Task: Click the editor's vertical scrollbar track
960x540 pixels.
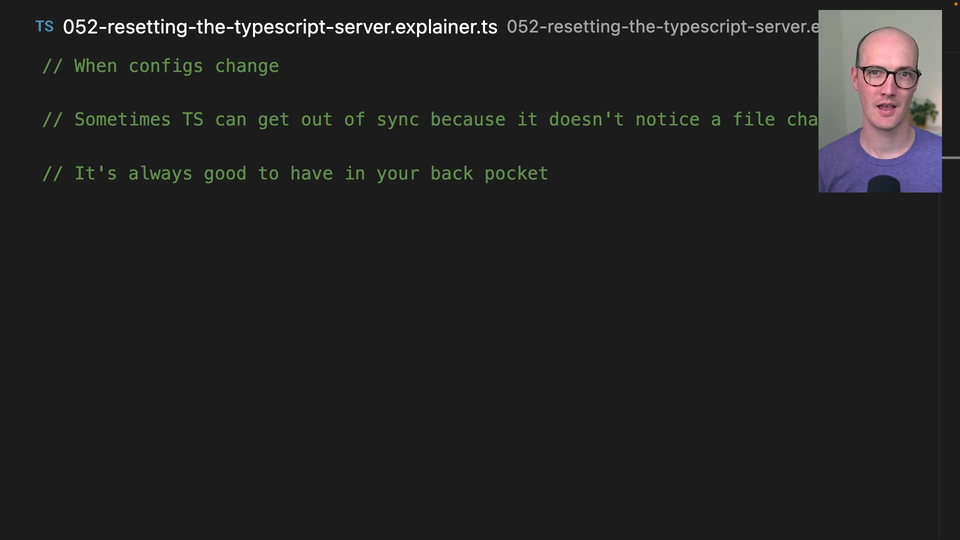Action: [949, 350]
